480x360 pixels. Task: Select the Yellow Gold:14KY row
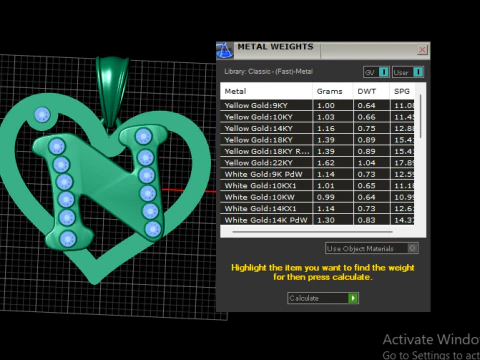317,128
